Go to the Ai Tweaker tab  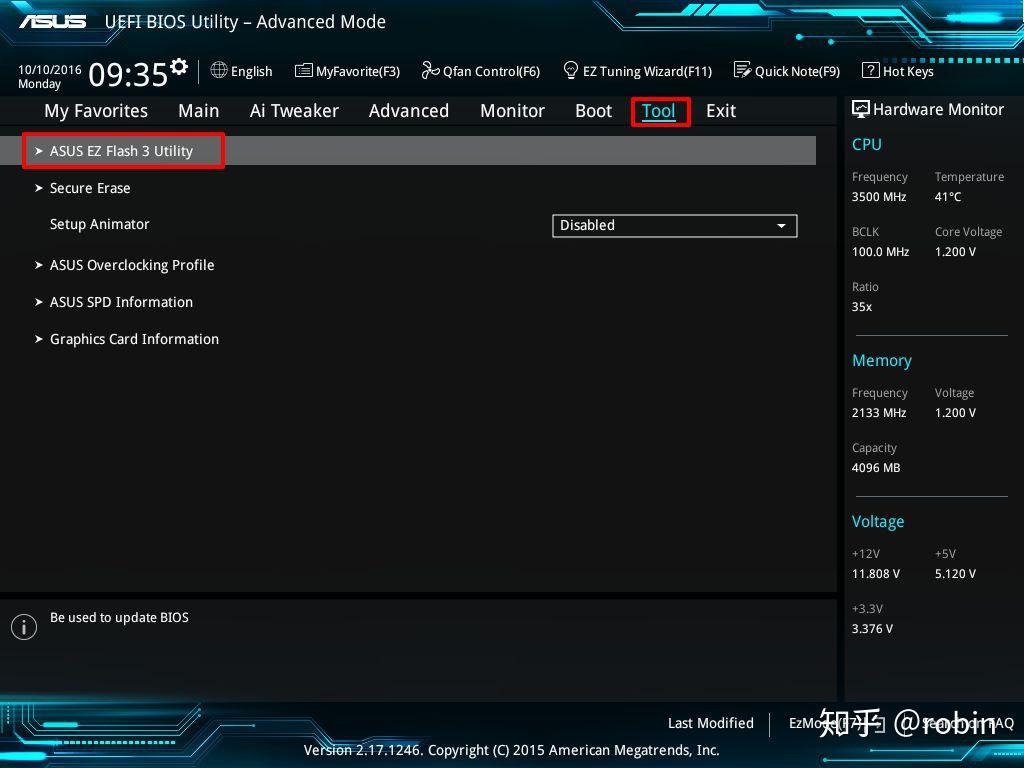tap(294, 111)
